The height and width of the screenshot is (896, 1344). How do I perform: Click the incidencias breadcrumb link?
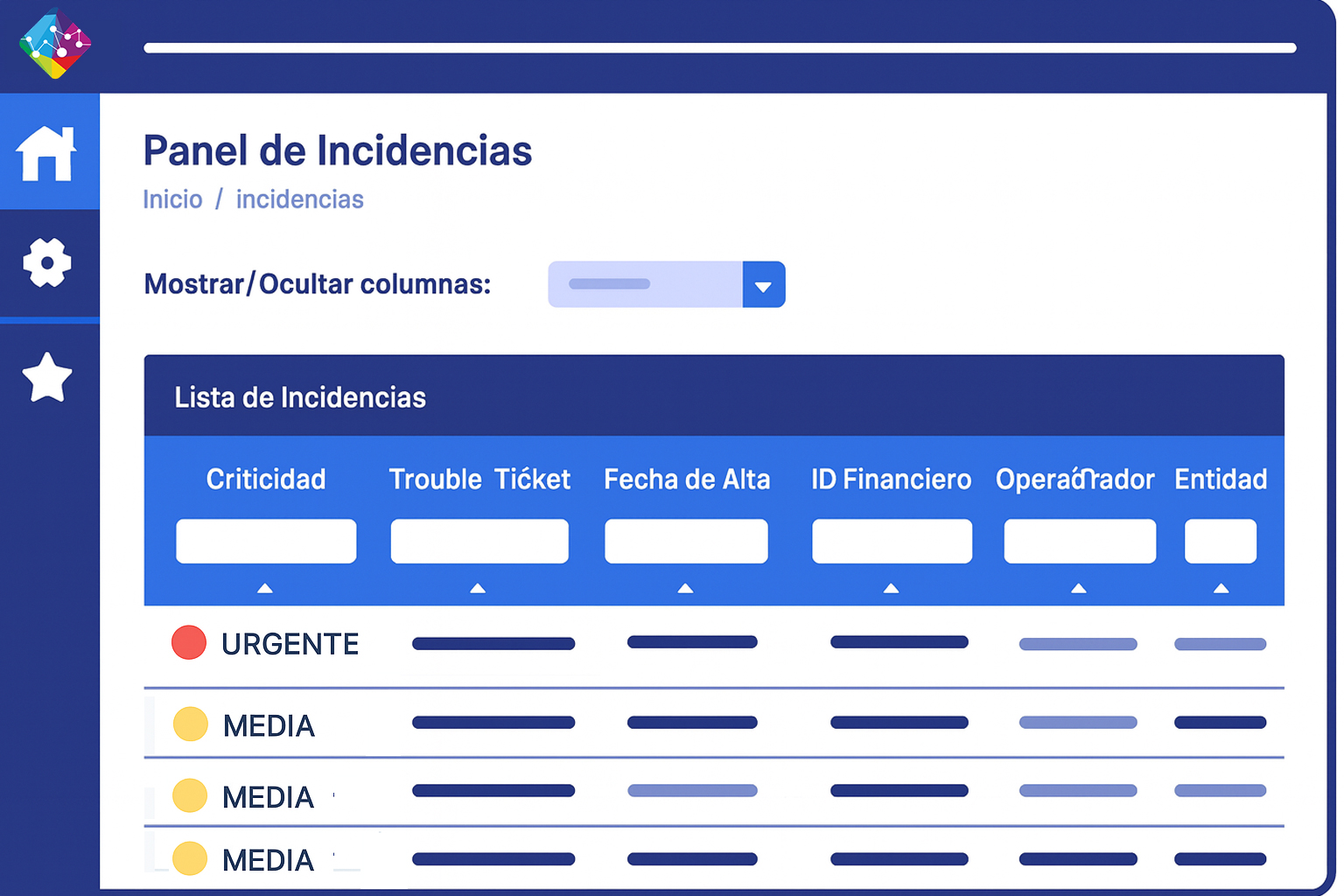300,199
